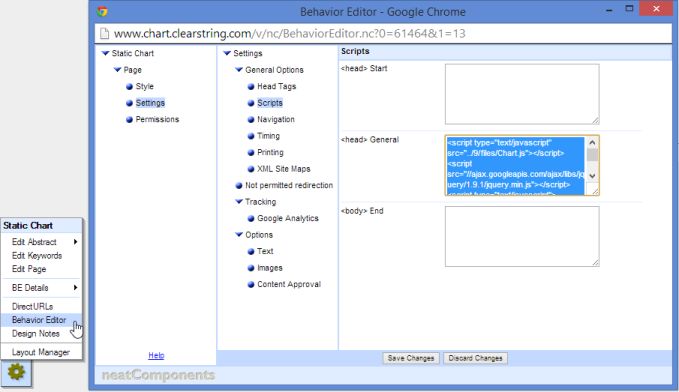Select the blue bullet next to Permissions
This screenshot has height=392, width=679.
click(129, 120)
